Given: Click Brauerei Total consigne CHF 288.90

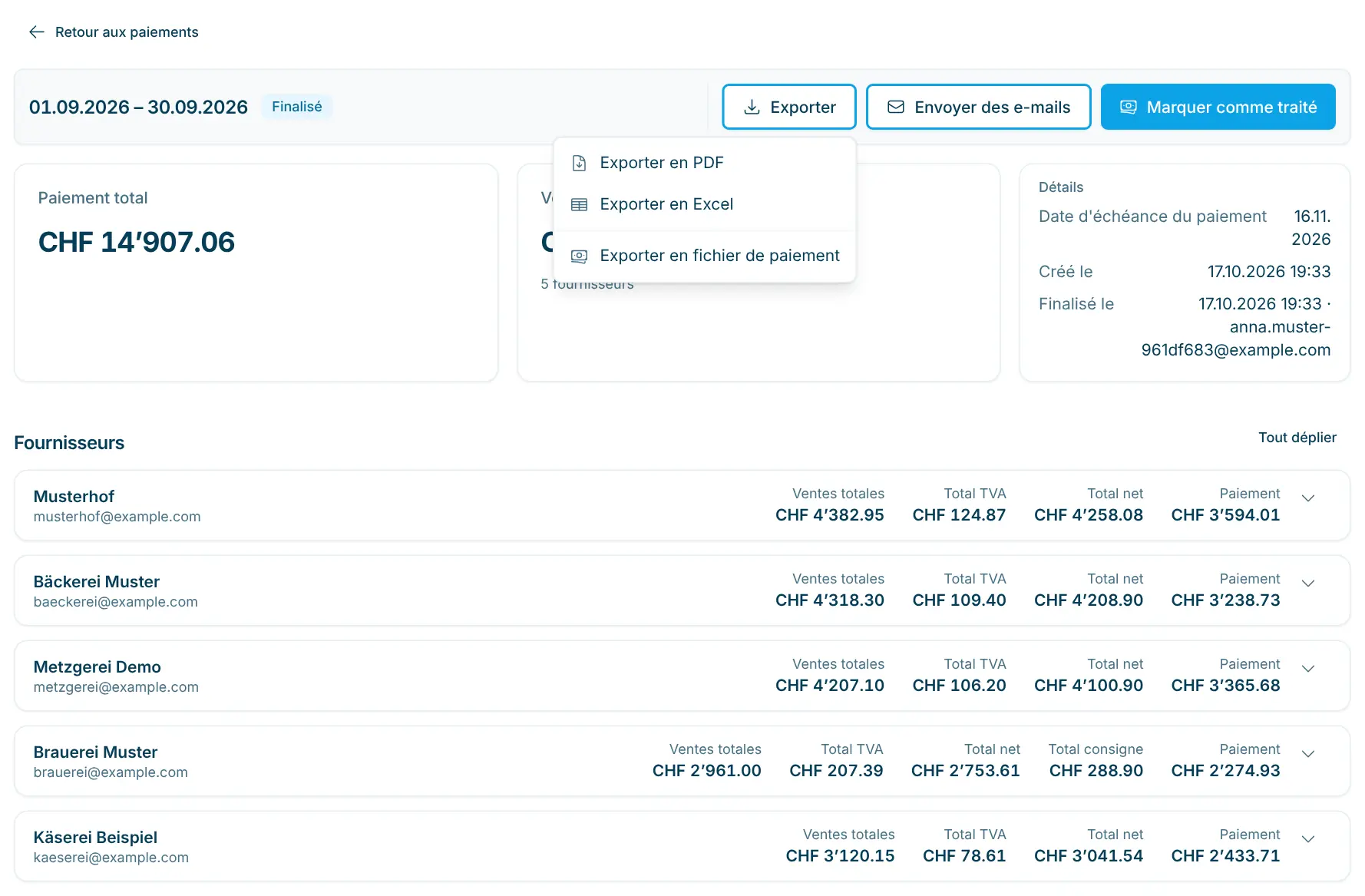Looking at the screenshot, I should coord(1096,770).
